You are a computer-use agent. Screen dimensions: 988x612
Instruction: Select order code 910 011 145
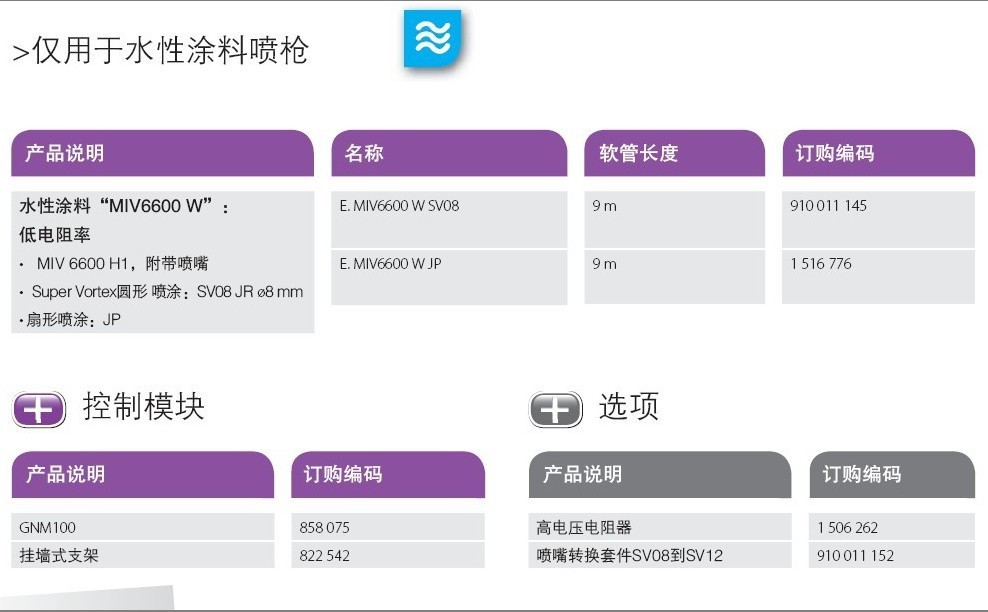[829, 206]
